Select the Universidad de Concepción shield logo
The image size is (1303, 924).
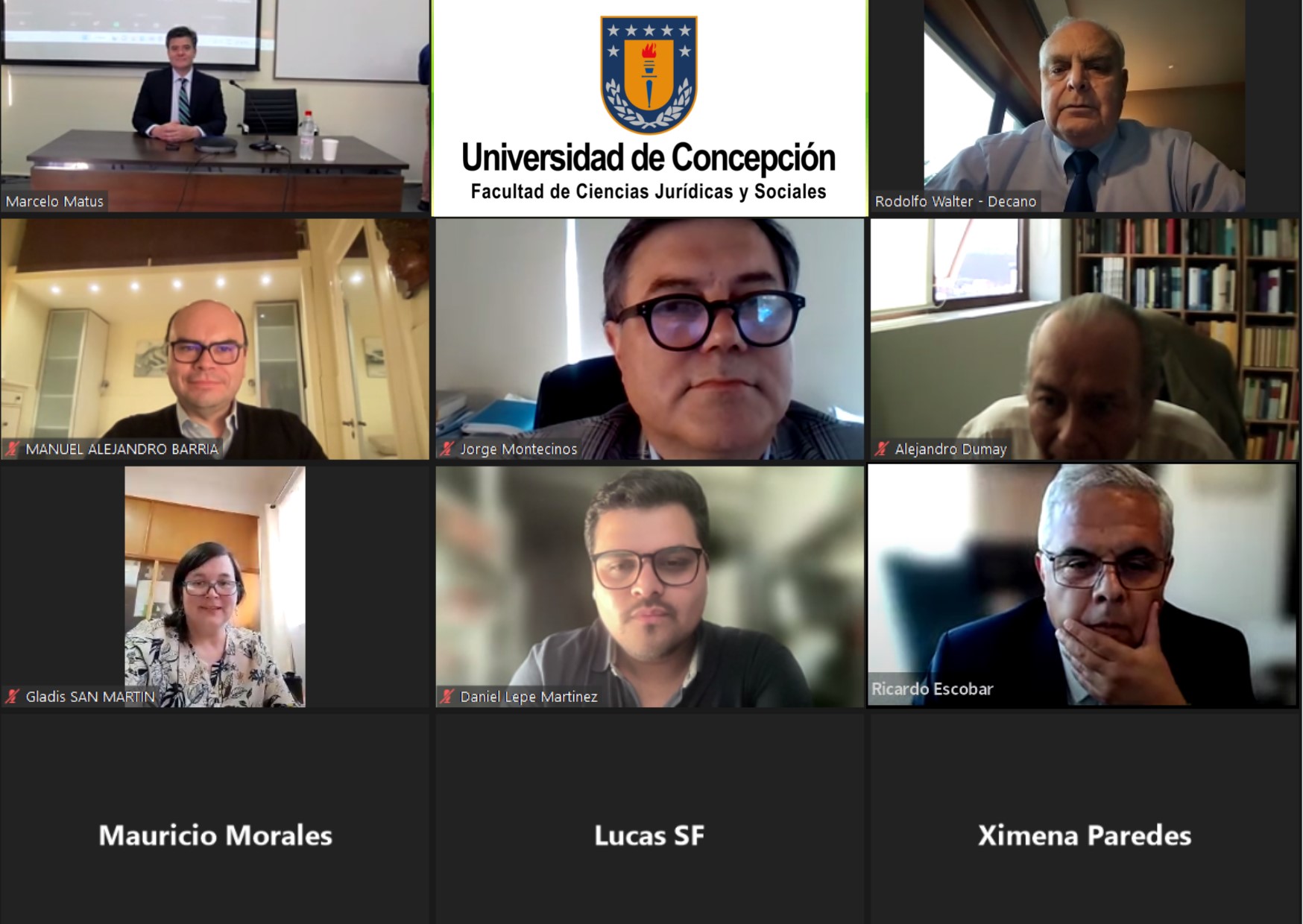[x=649, y=75]
